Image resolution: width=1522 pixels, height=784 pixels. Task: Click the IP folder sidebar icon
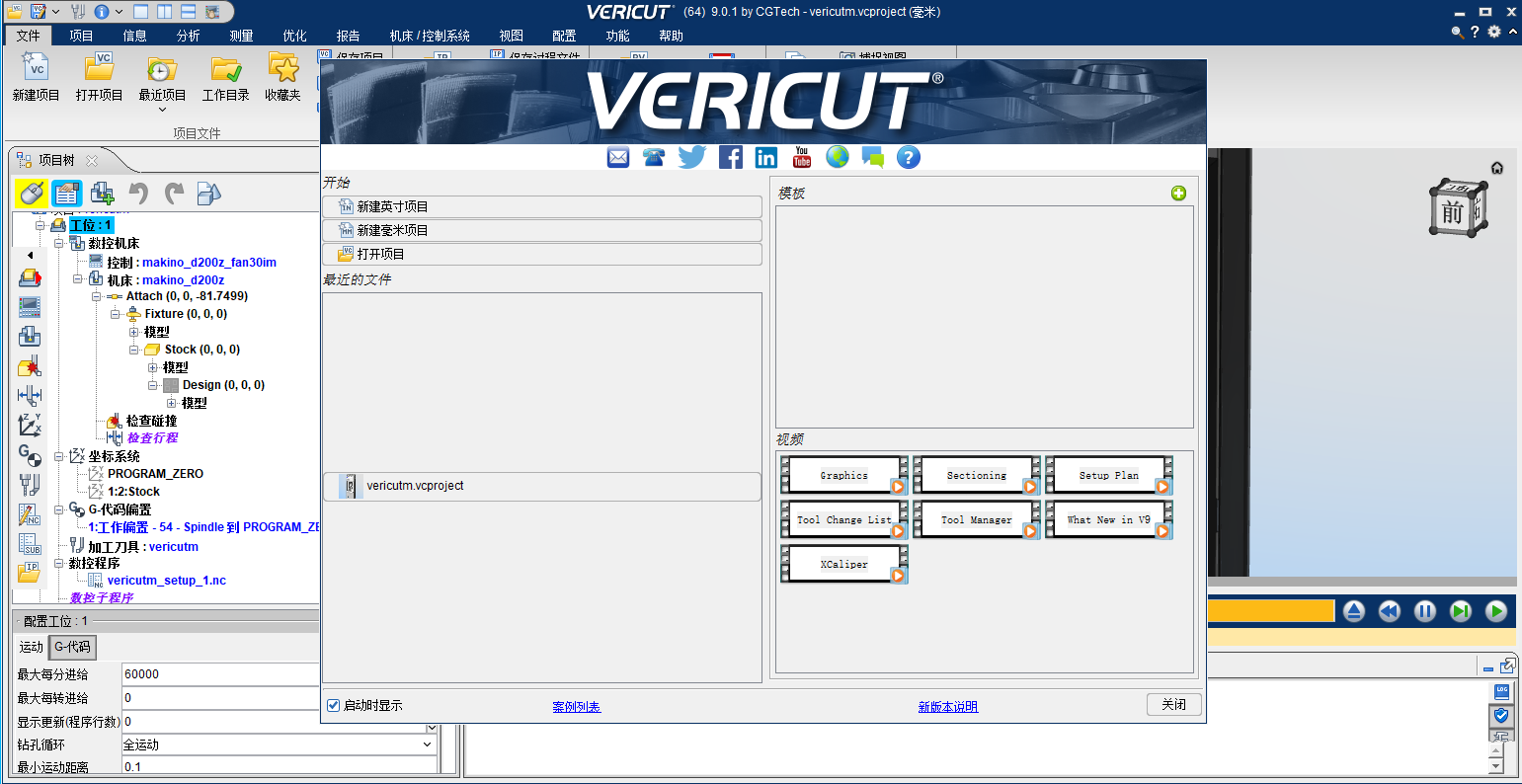(30, 573)
